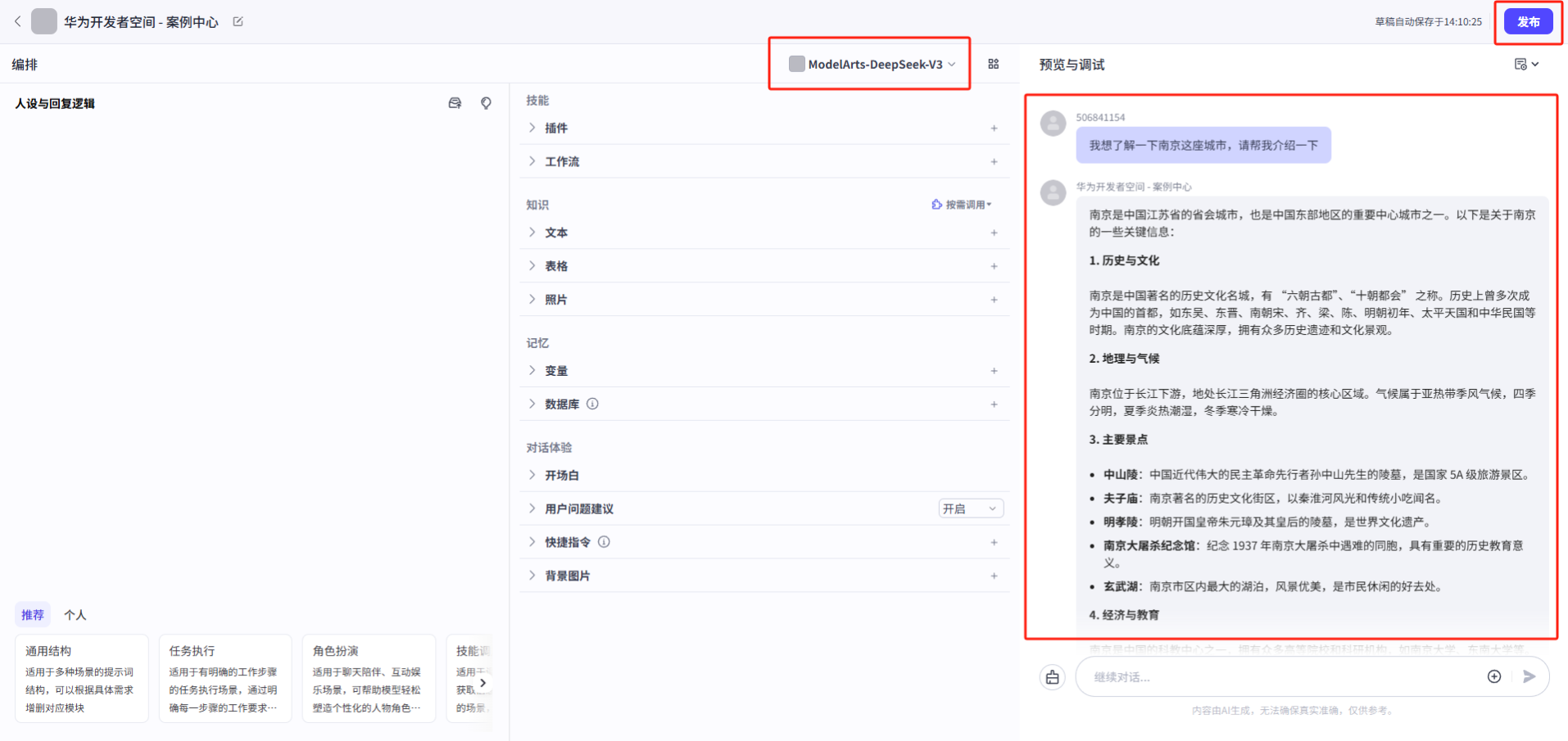The height and width of the screenshot is (741, 1568).
Task: Click the 2. 地理与气候 heading in the reply
Action: click(x=1124, y=359)
